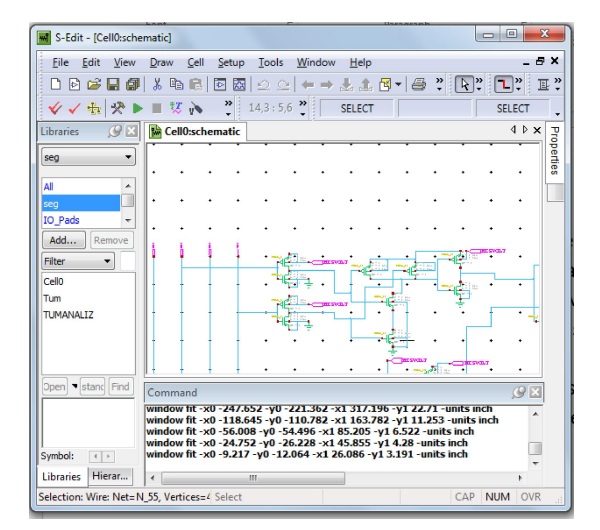600x530 pixels.
Task: Open the Draw menu
Action: pyautogui.click(x=161, y=62)
